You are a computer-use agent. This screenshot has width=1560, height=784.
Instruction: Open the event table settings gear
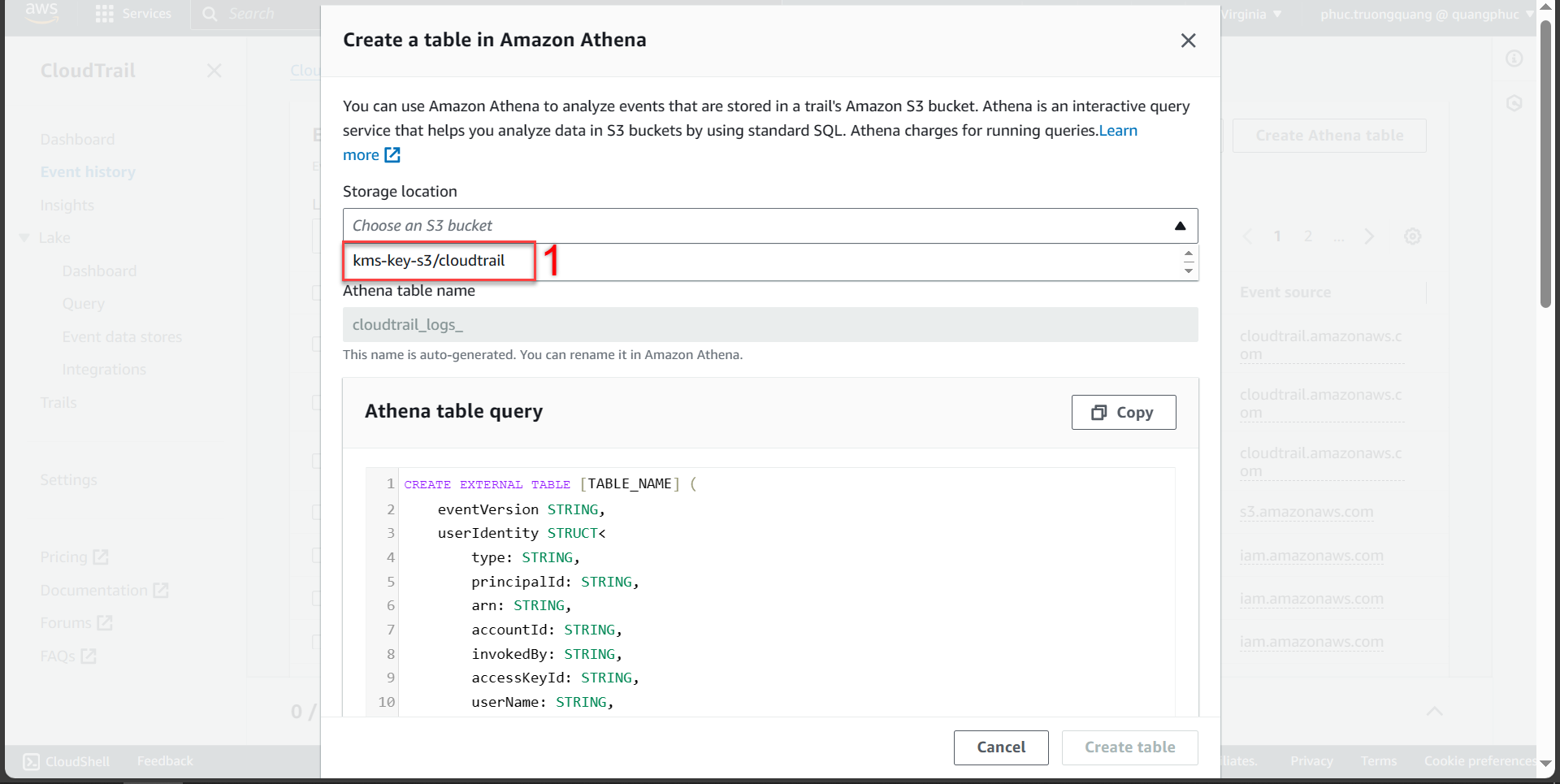click(x=1412, y=236)
